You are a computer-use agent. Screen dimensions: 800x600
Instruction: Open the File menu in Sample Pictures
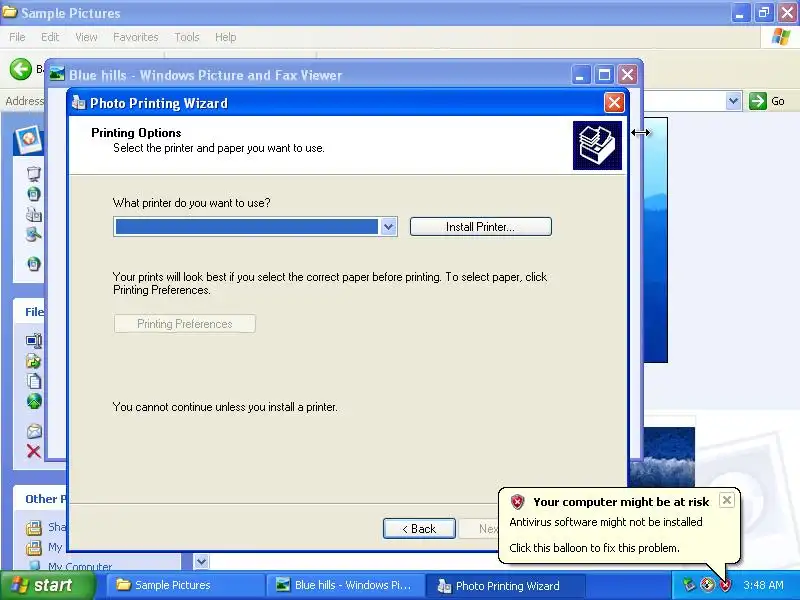17,37
